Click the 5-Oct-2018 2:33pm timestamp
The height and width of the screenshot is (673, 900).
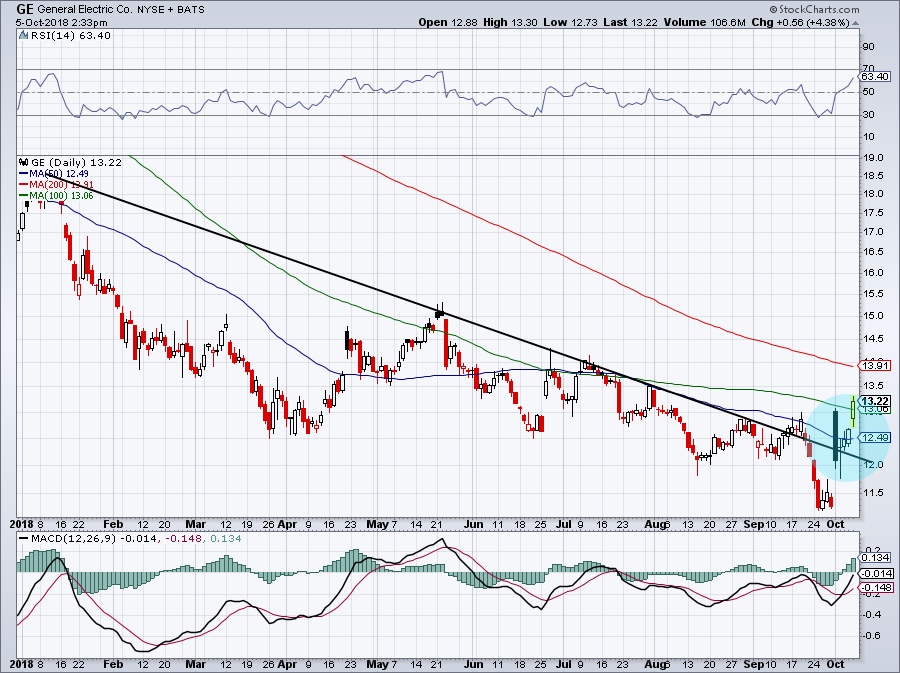pyautogui.click(x=61, y=23)
